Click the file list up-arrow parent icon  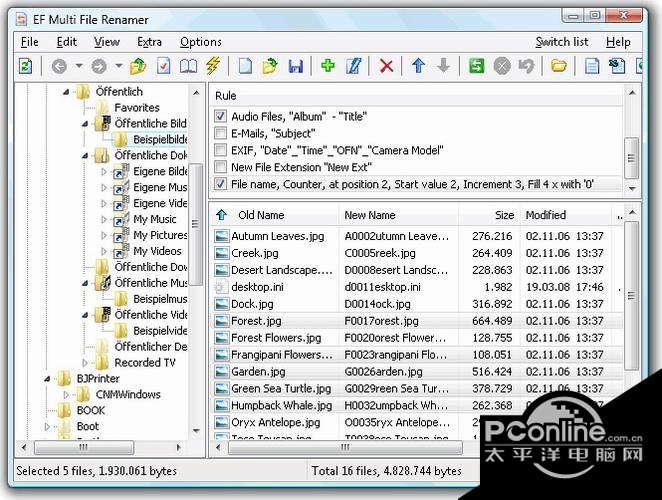pyautogui.click(x=222, y=215)
